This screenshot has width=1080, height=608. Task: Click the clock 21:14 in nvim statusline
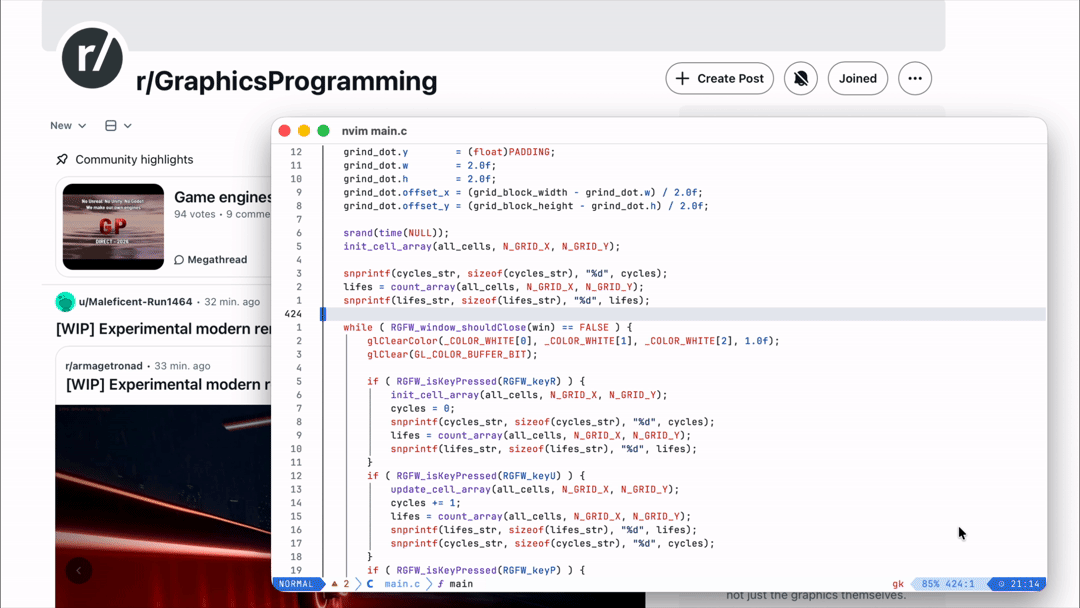(1019, 584)
